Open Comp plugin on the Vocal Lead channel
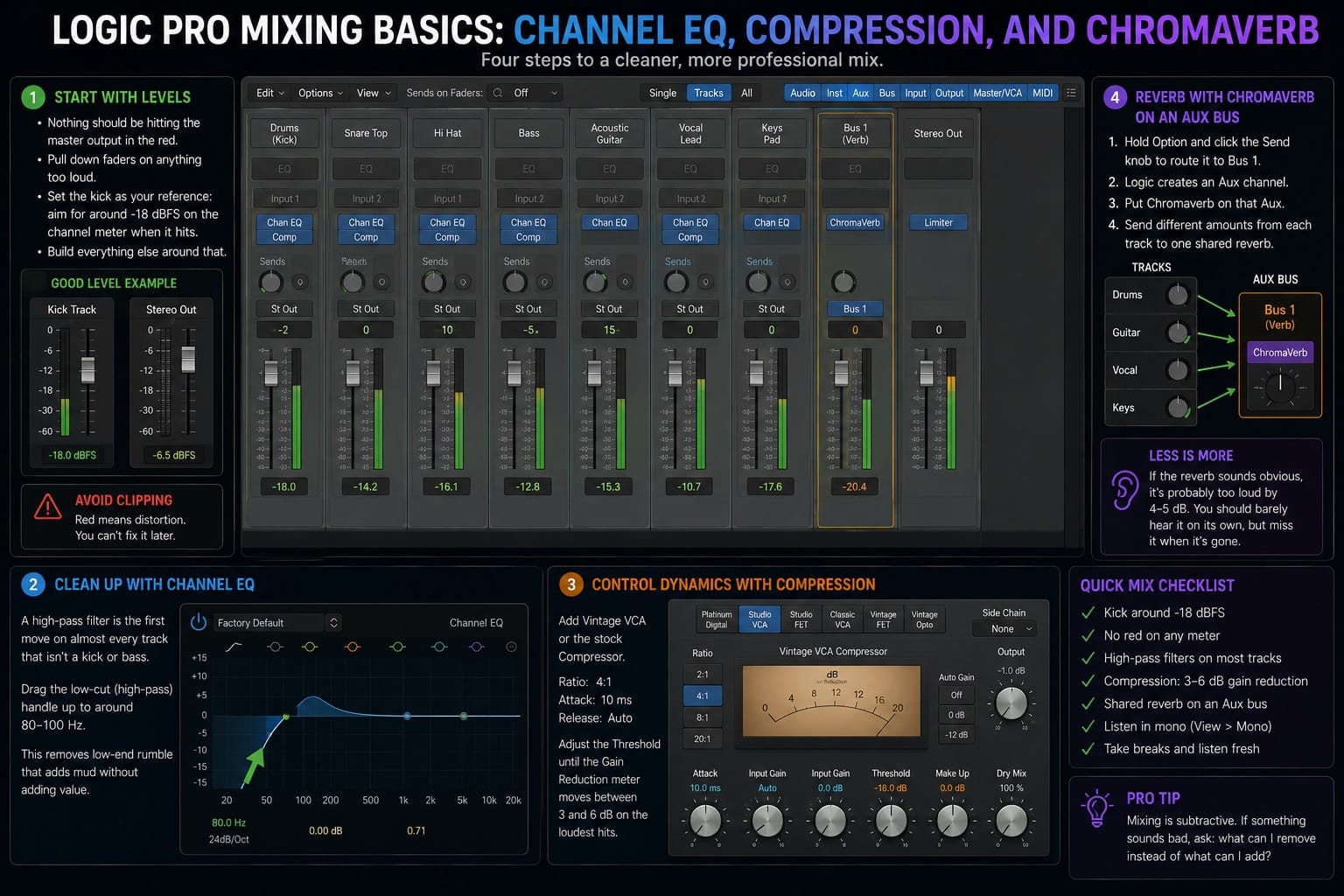 point(690,237)
